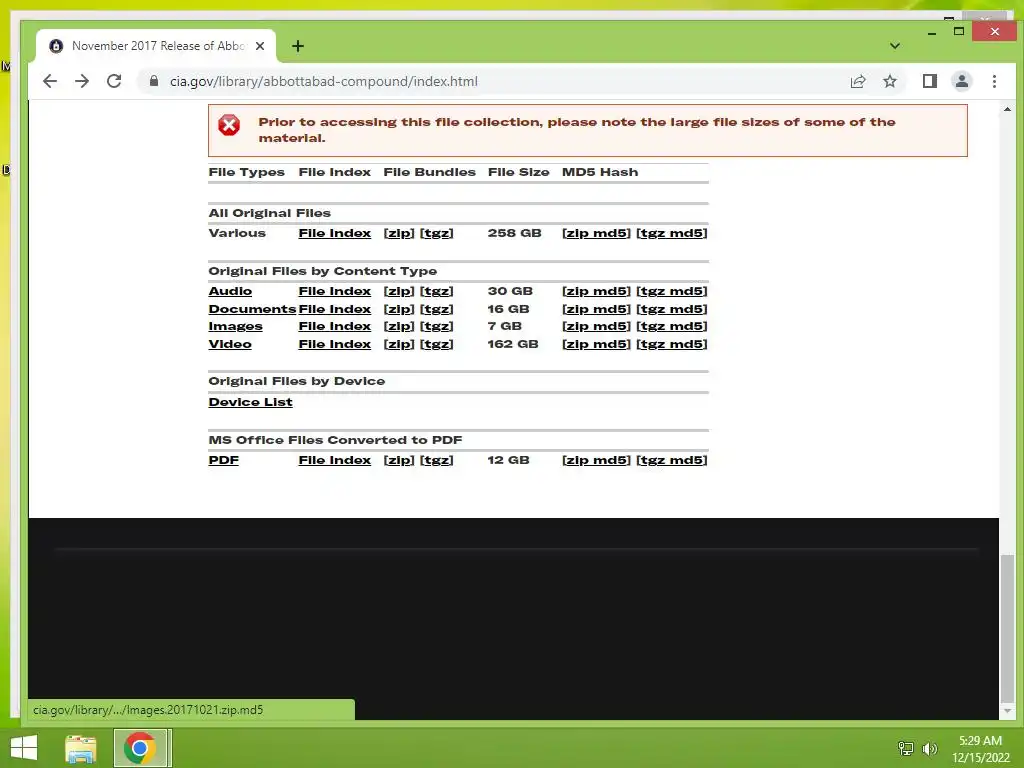
Task: Open the PDF File Index
Action: (x=334, y=460)
